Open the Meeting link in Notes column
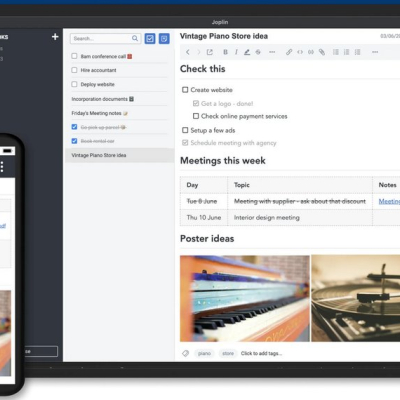Screen dimensions: 400x400 (389, 201)
